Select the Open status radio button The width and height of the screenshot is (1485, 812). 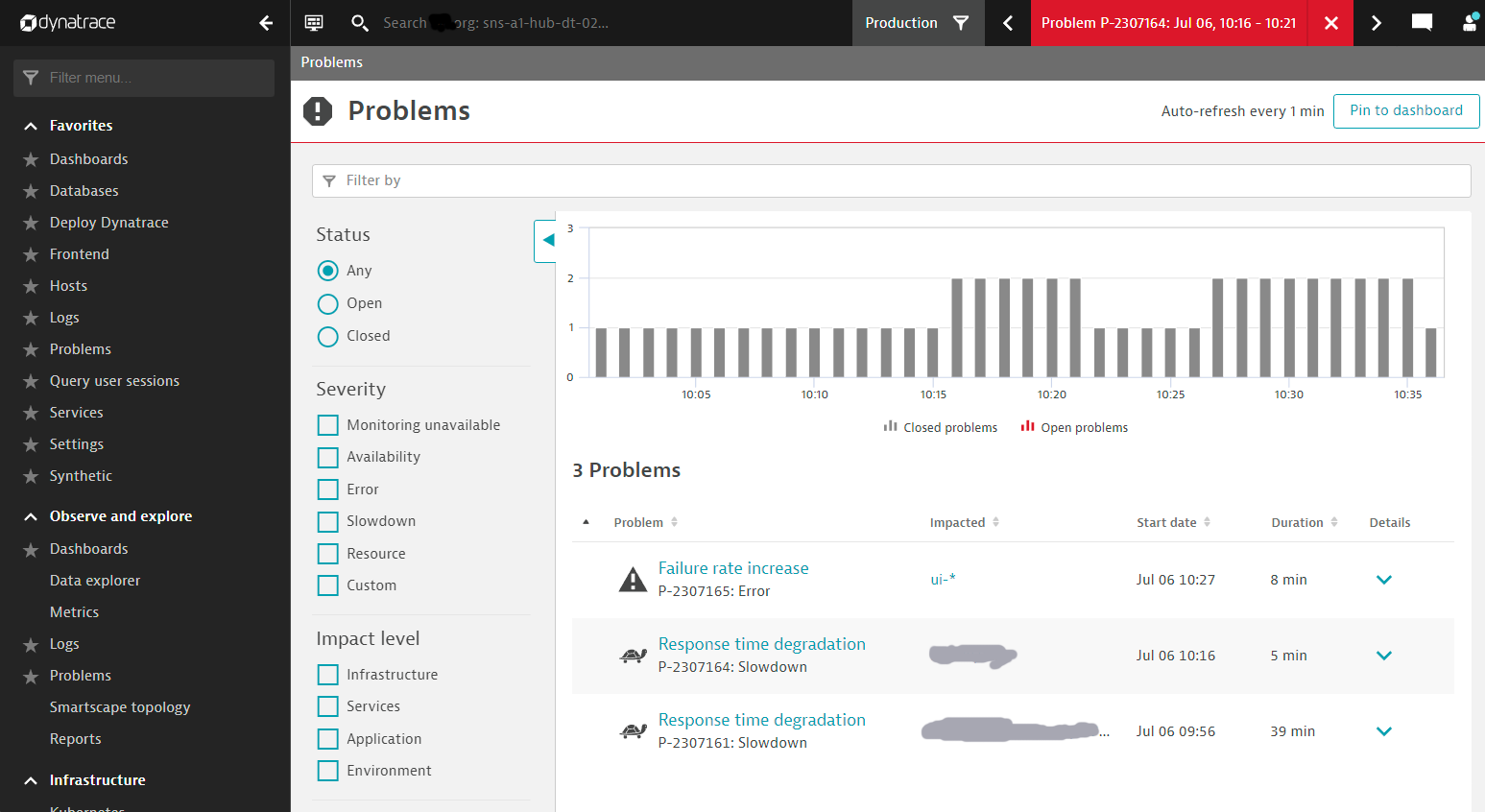point(328,303)
